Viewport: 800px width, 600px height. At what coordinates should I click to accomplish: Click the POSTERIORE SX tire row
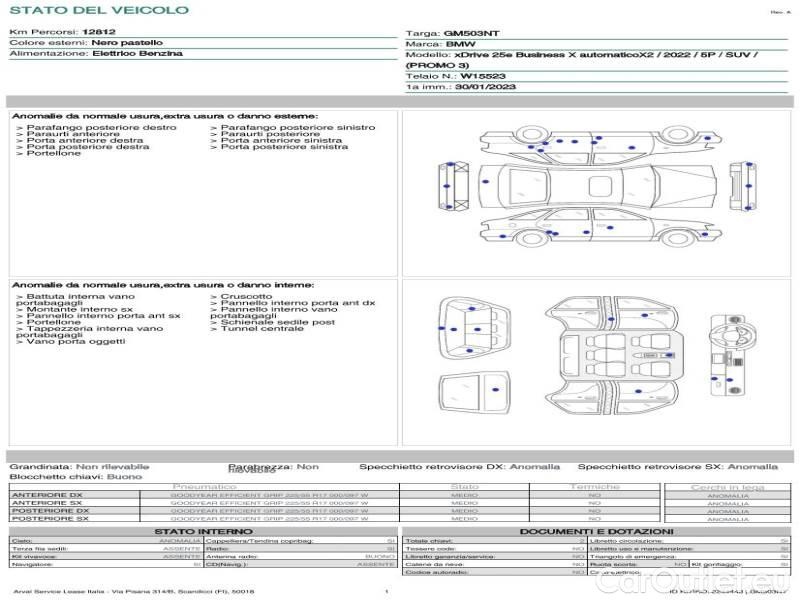pyautogui.click(x=48, y=519)
